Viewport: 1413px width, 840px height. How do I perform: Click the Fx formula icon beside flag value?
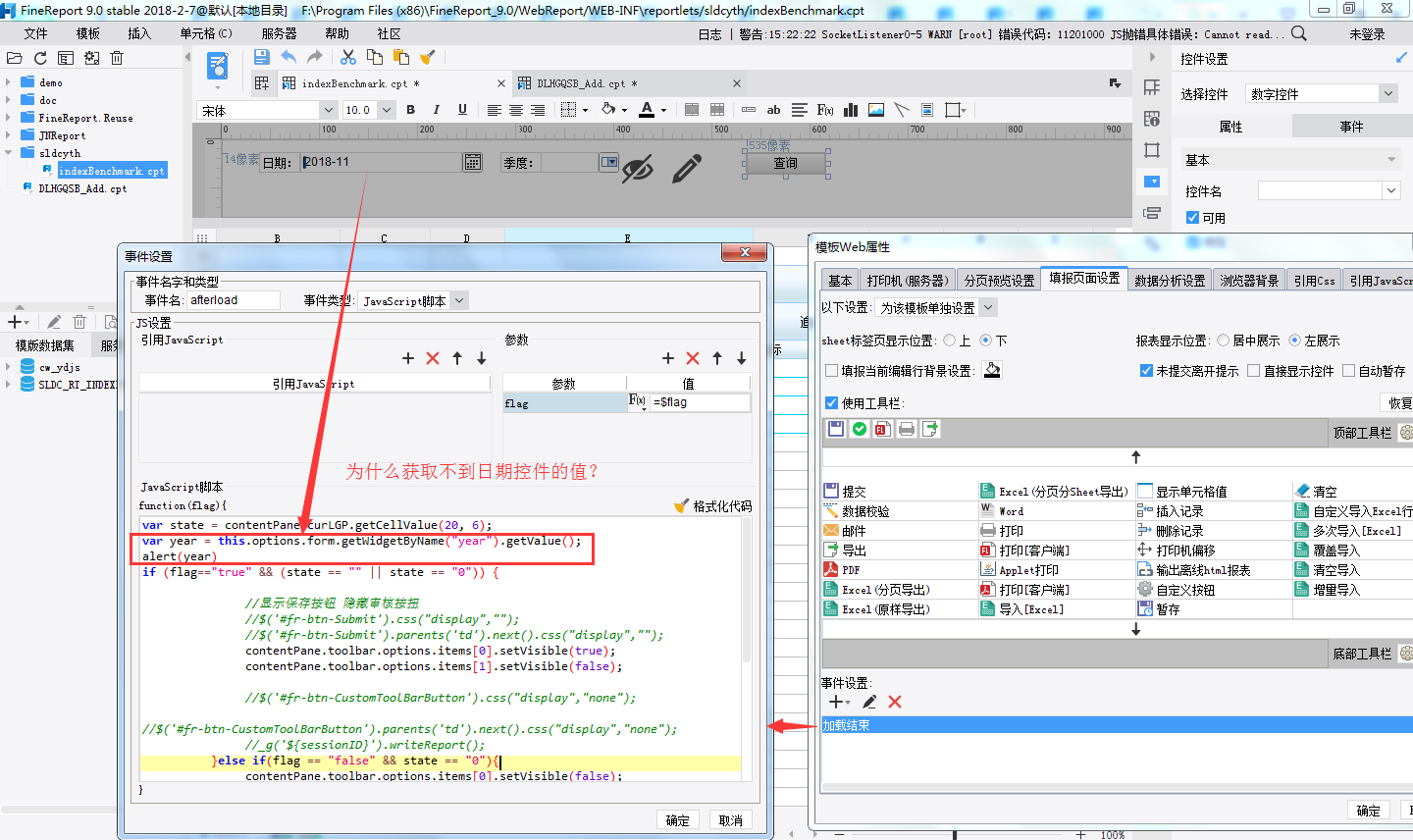(x=638, y=401)
